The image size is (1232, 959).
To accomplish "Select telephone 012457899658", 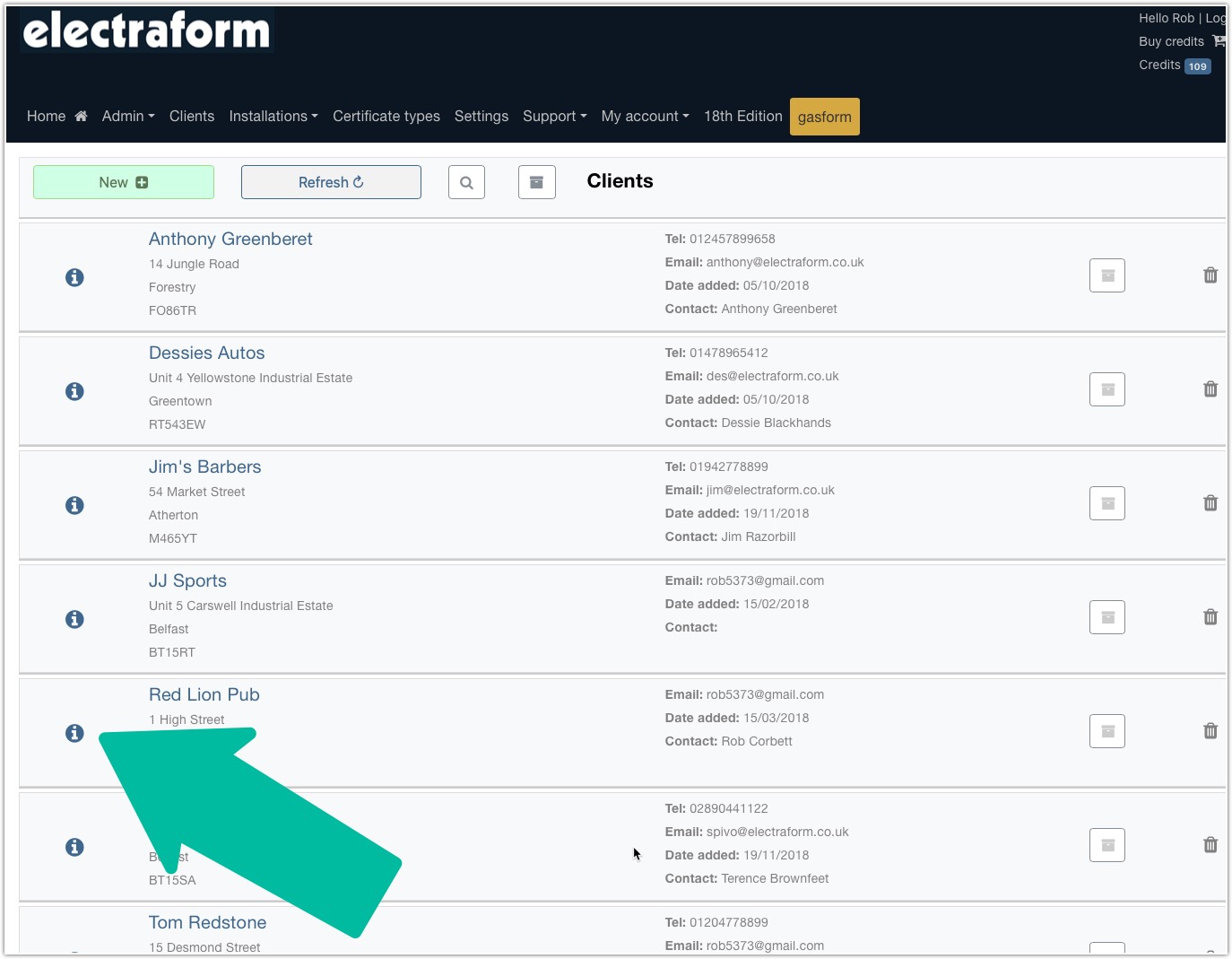I will (x=733, y=239).
